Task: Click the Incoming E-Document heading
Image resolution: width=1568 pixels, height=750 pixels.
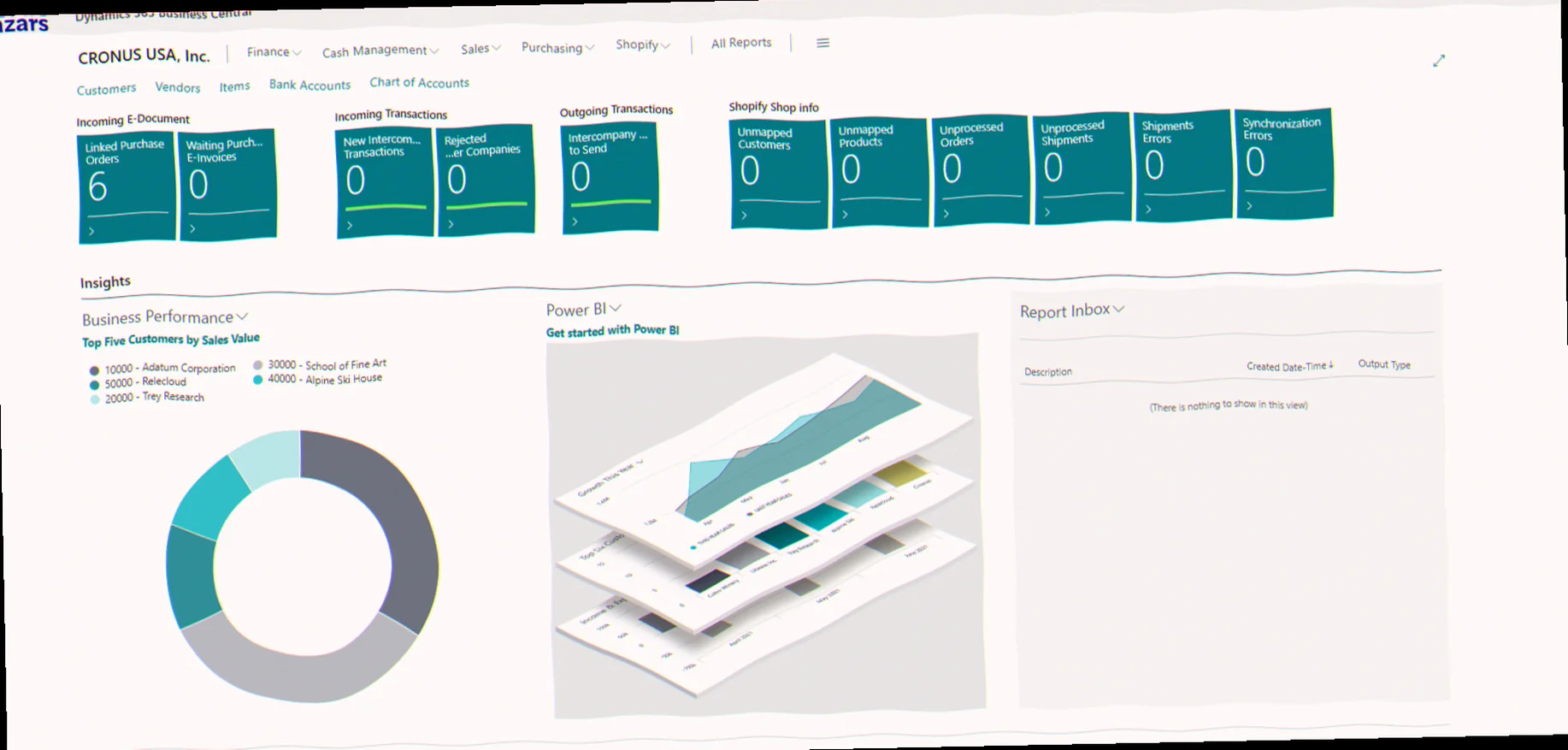Action: click(133, 121)
